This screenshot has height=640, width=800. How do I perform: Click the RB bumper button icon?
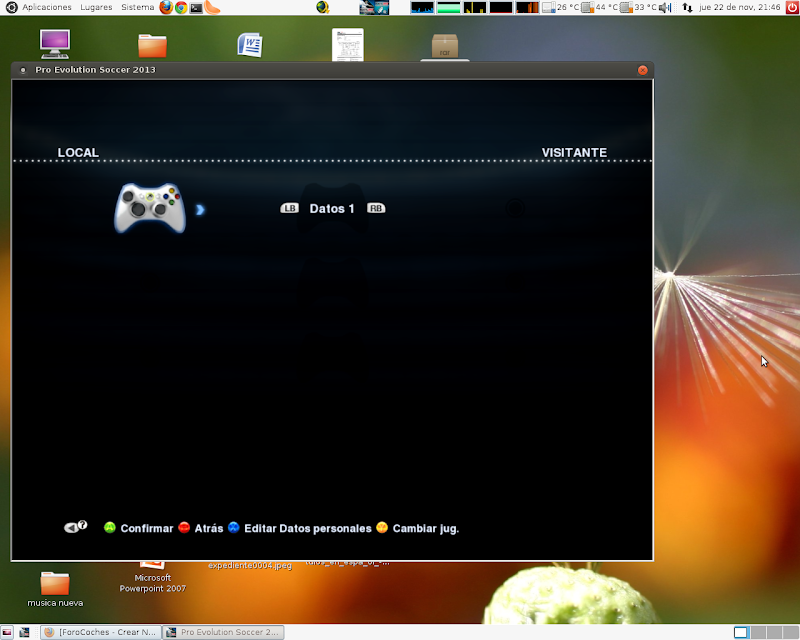coord(376,208)
